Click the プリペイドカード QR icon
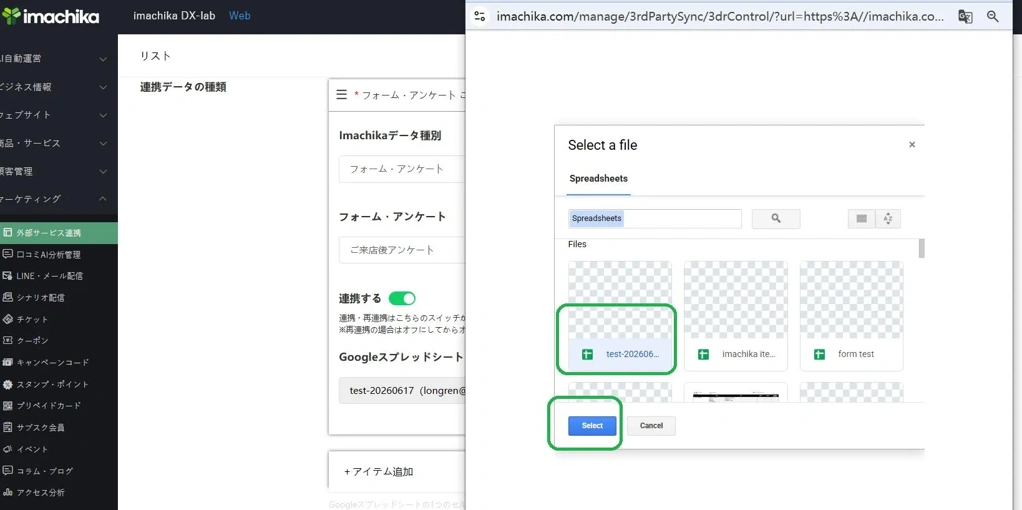The height and width of the screenshot is (510, 1022). point(8,406)
